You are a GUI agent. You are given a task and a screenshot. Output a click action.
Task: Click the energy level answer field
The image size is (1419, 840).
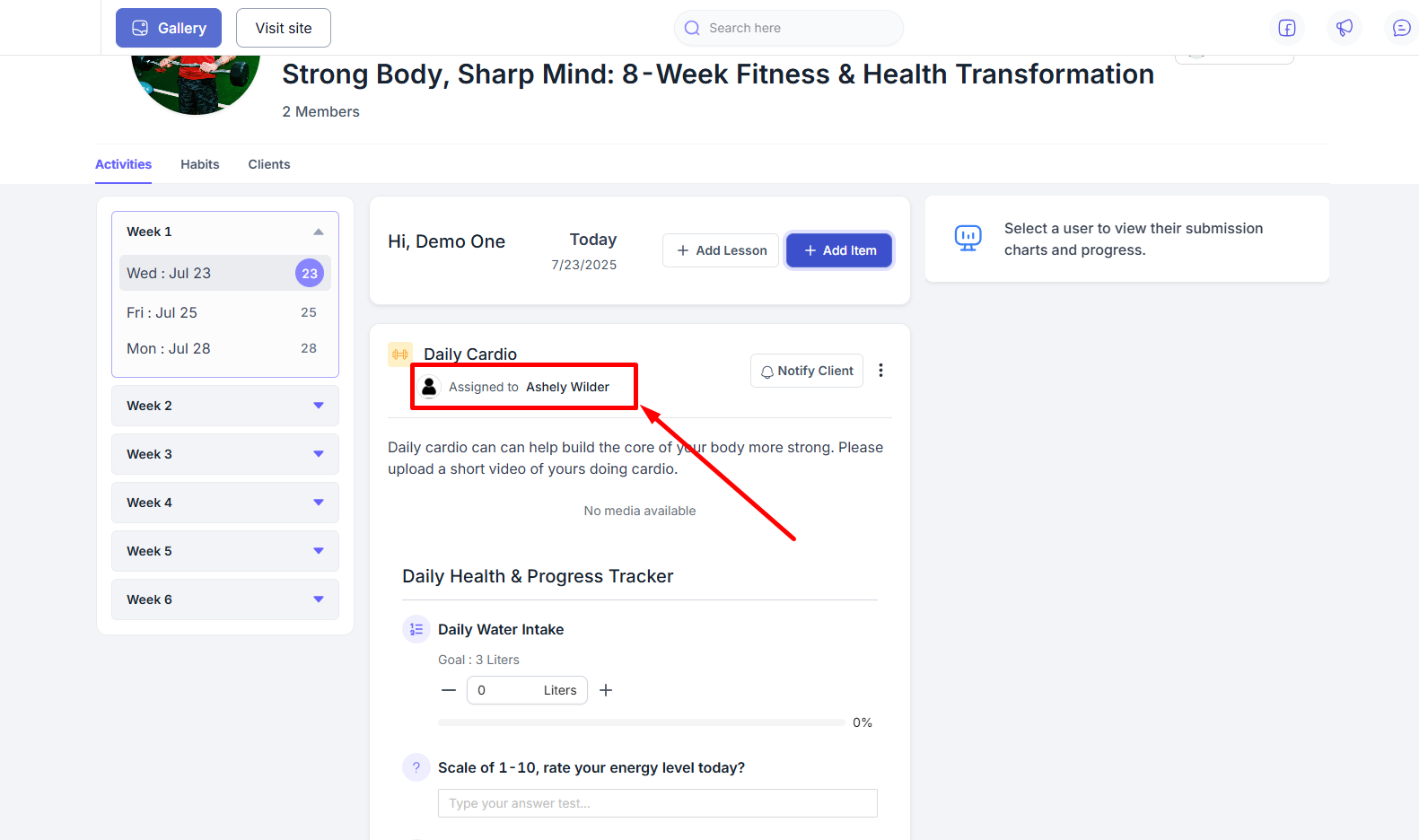click(x=657, y=803)
